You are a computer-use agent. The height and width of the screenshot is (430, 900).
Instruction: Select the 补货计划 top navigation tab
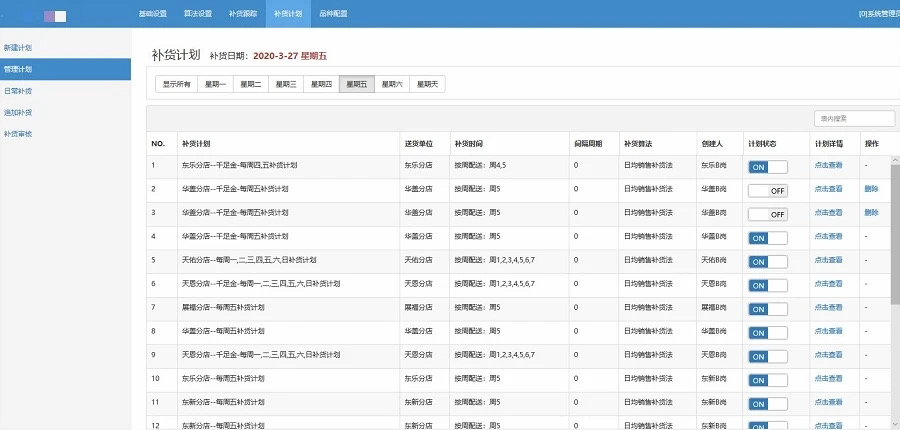tap(288, 14)
